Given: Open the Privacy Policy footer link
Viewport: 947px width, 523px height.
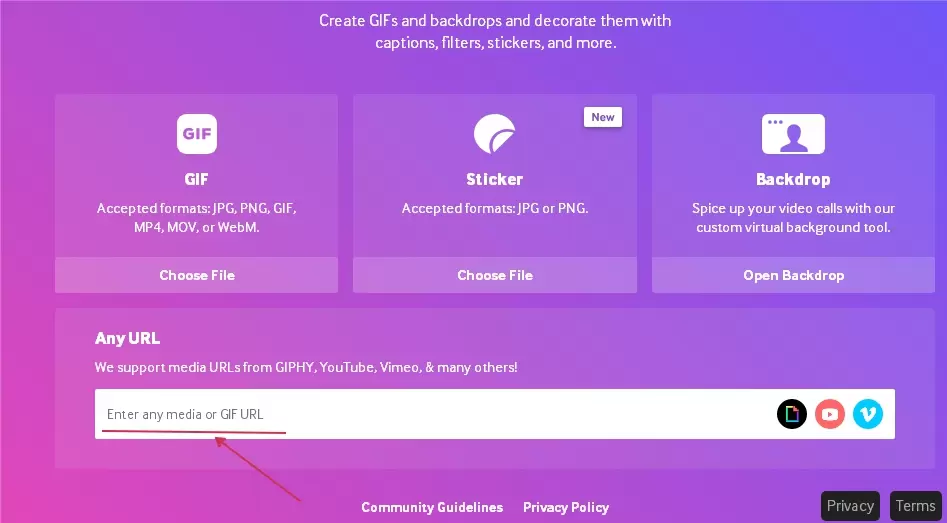Looking at the screenshot, I should tap(566, 507).
